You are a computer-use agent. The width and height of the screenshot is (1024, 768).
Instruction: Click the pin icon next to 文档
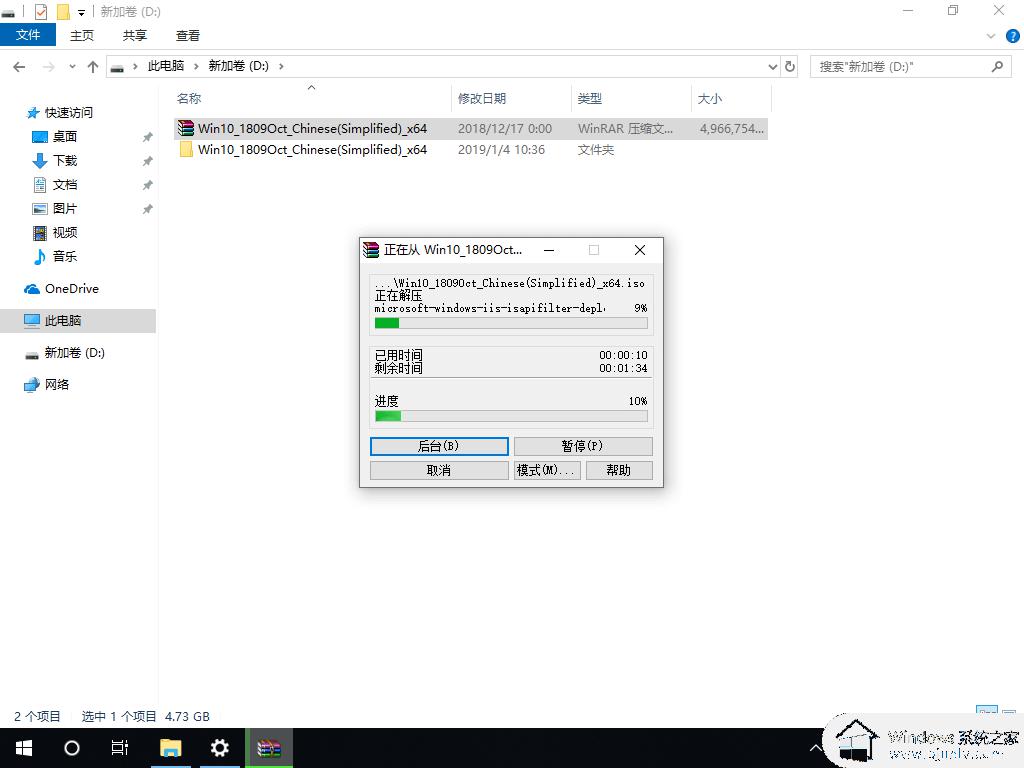pyautogui.click(x=148, y=185)
